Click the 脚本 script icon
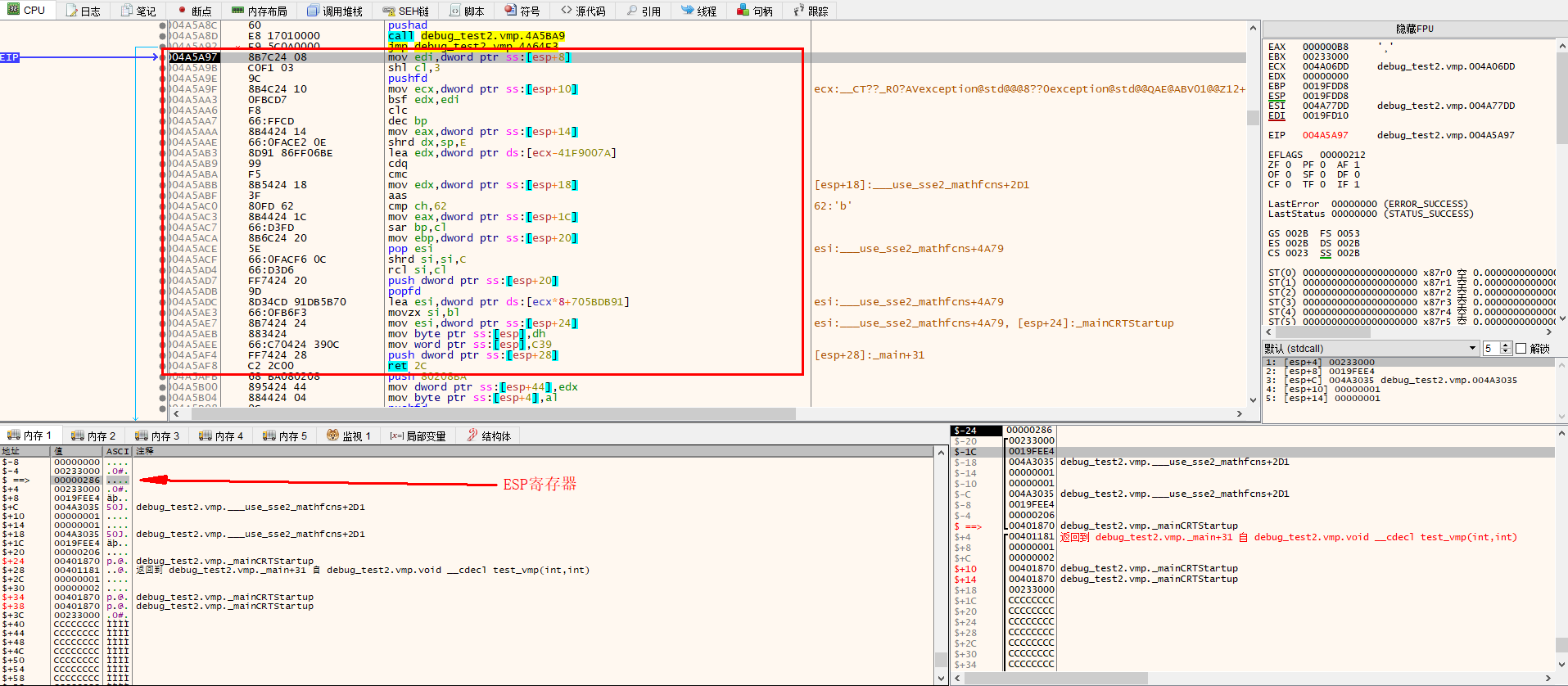Image resolution: width=1568 pixels, height=686 pixels. click(455, 11)
